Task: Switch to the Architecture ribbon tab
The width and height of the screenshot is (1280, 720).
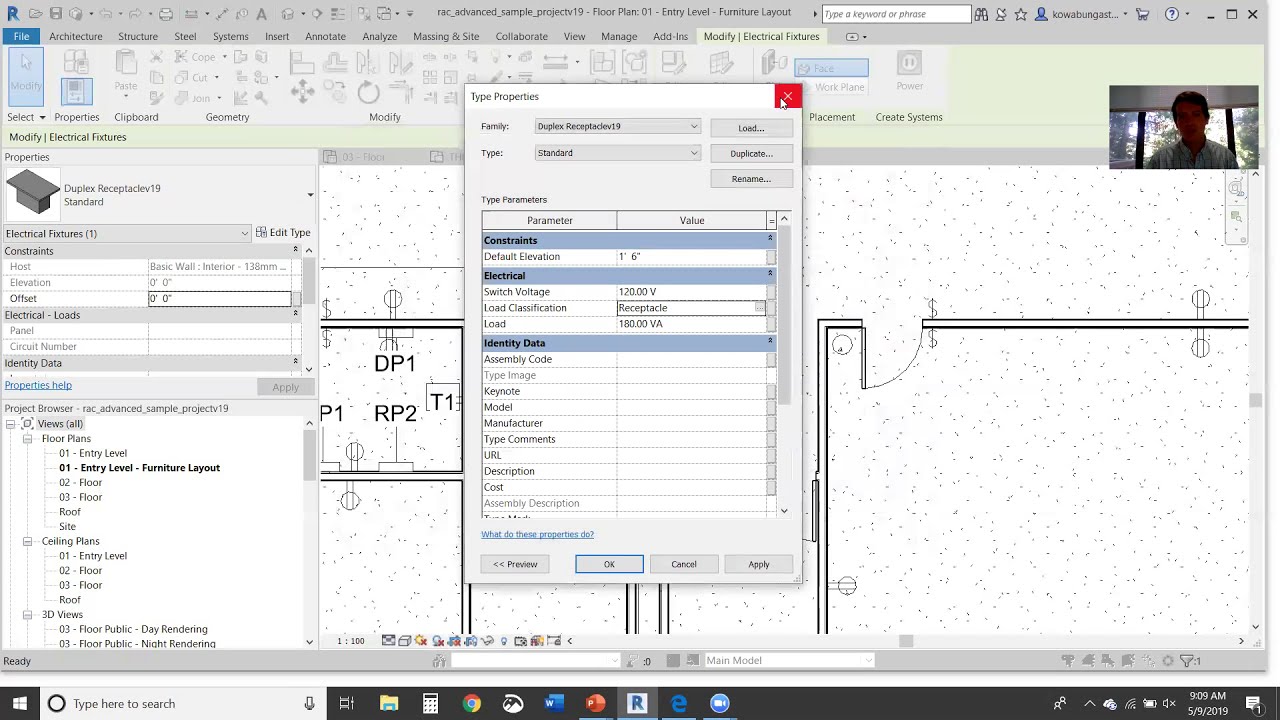Action: coord(76,36)
